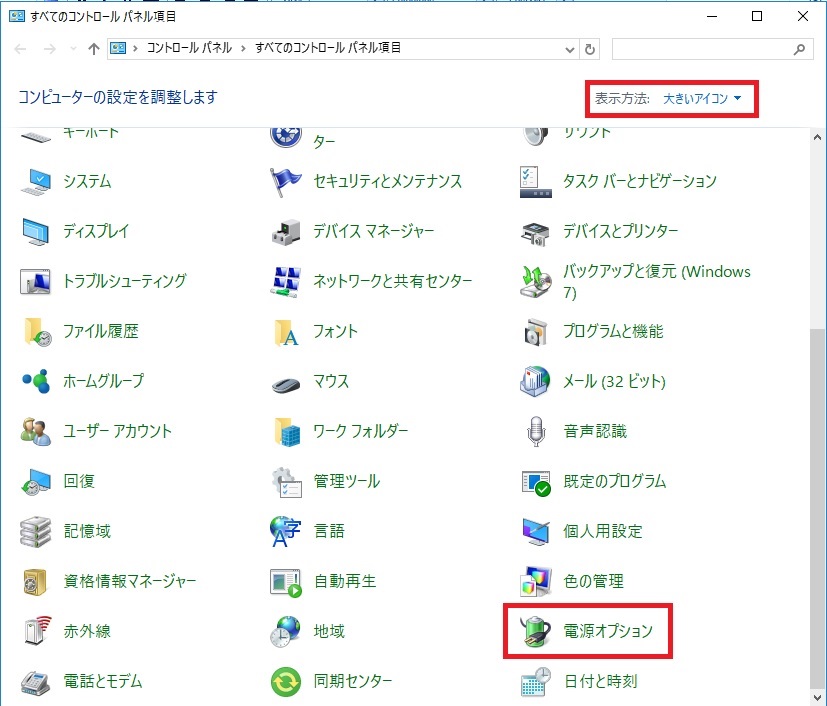Click the scrollbar down arrow
Viewport: 827px width, 706px height.
tap(817, 697)
